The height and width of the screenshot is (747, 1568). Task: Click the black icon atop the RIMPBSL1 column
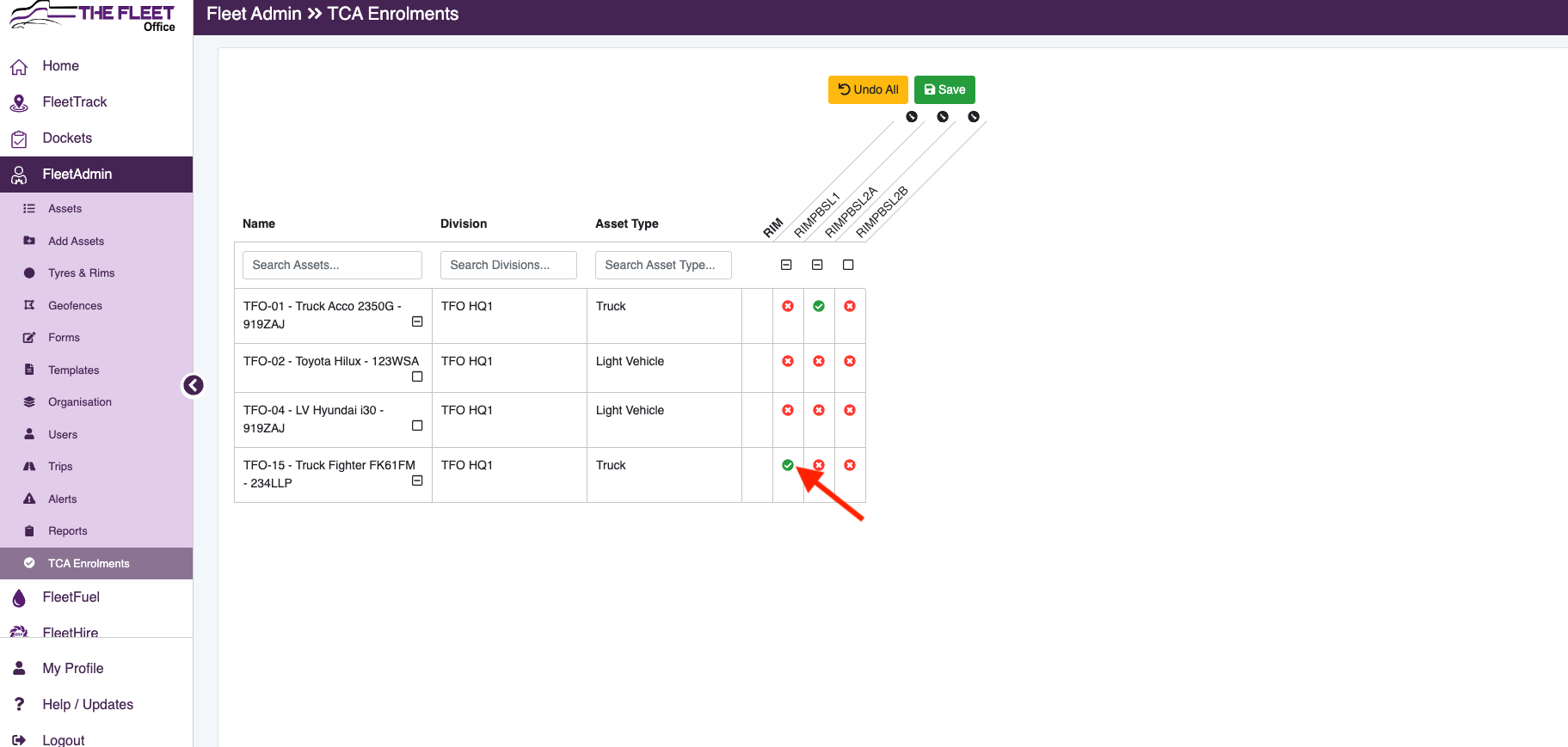[912, 117]
